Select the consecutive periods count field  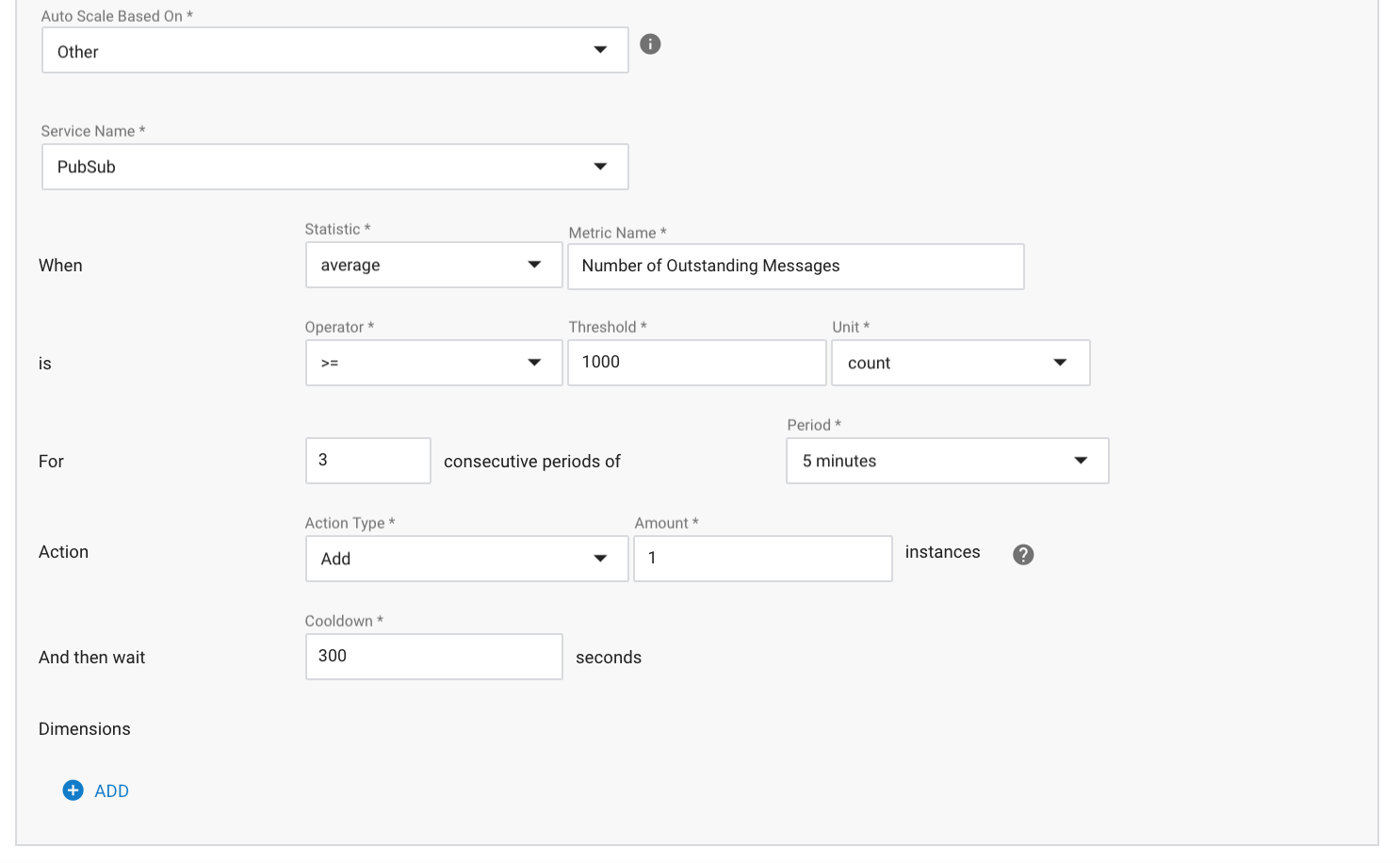pyautogui.click(x=367, y=461)
